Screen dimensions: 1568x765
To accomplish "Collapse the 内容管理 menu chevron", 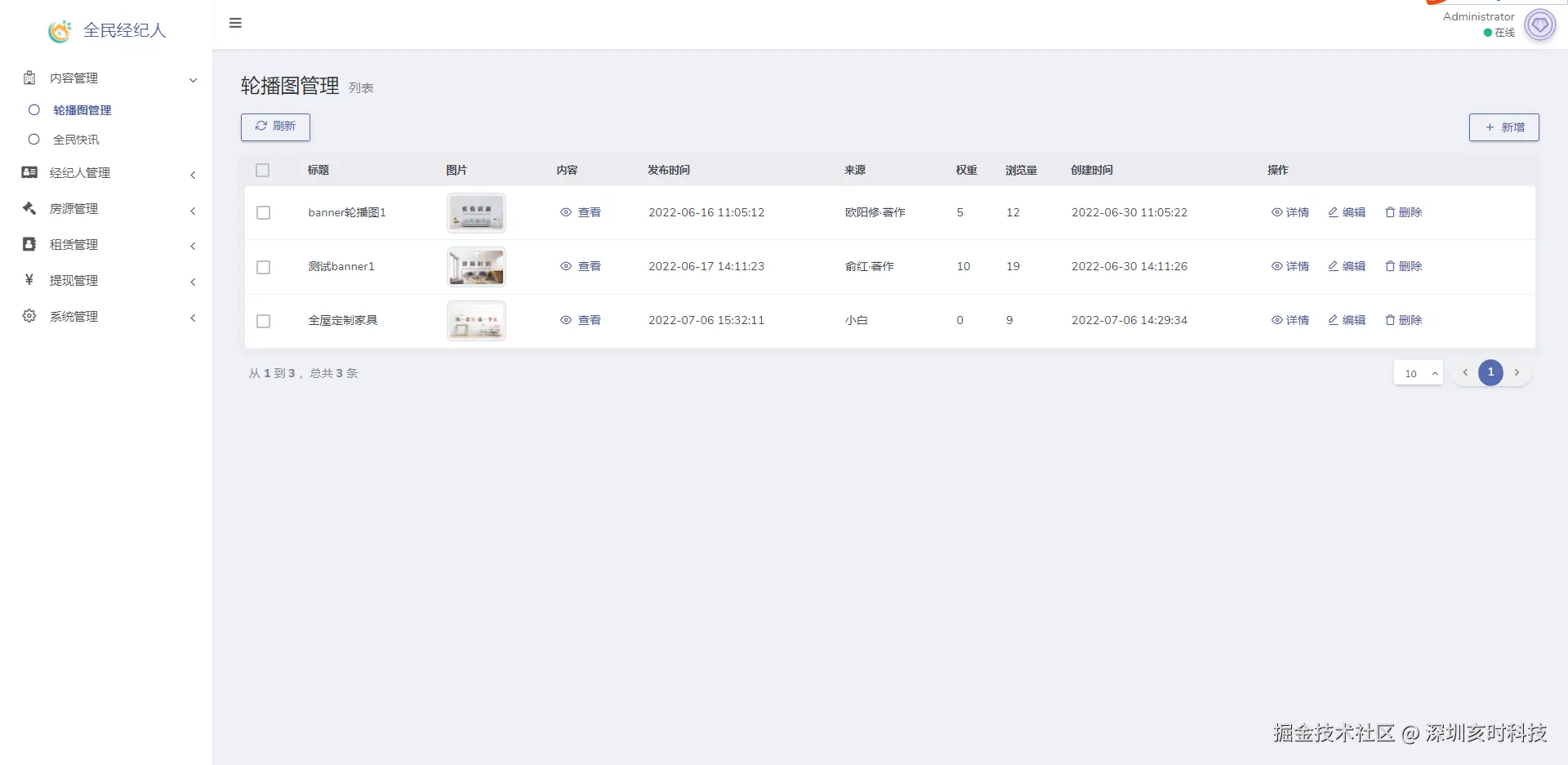I will tap(194, 80).
